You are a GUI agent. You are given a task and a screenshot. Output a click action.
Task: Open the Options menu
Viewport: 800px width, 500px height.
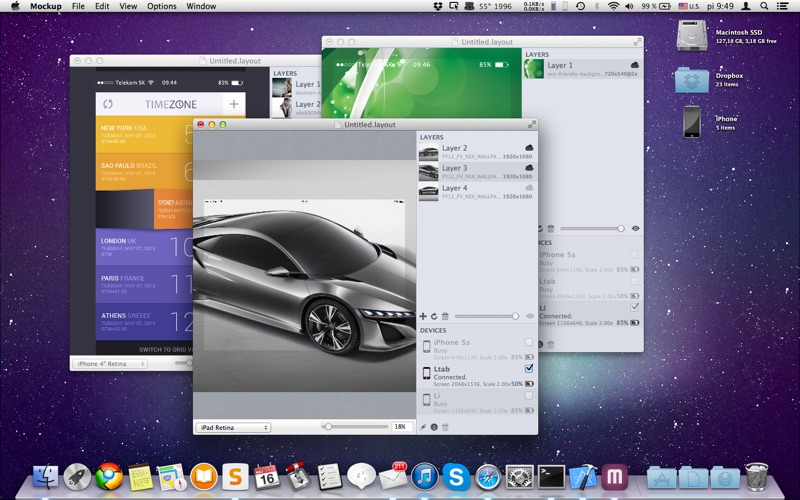point(162,6)
